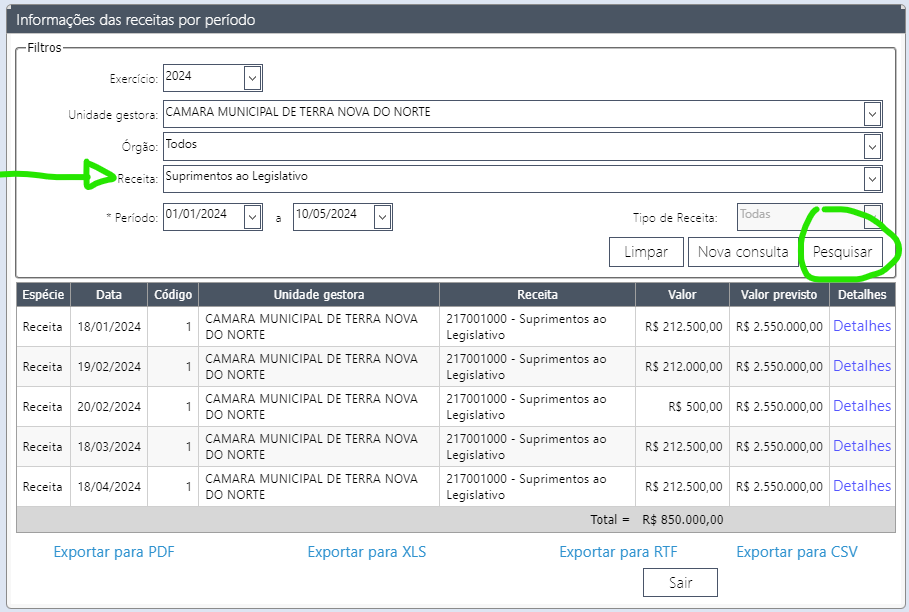This screenshot has width=909, height=612.
Task: Click the Data column header
Action: pyautogui.click(x=108, y=295)
